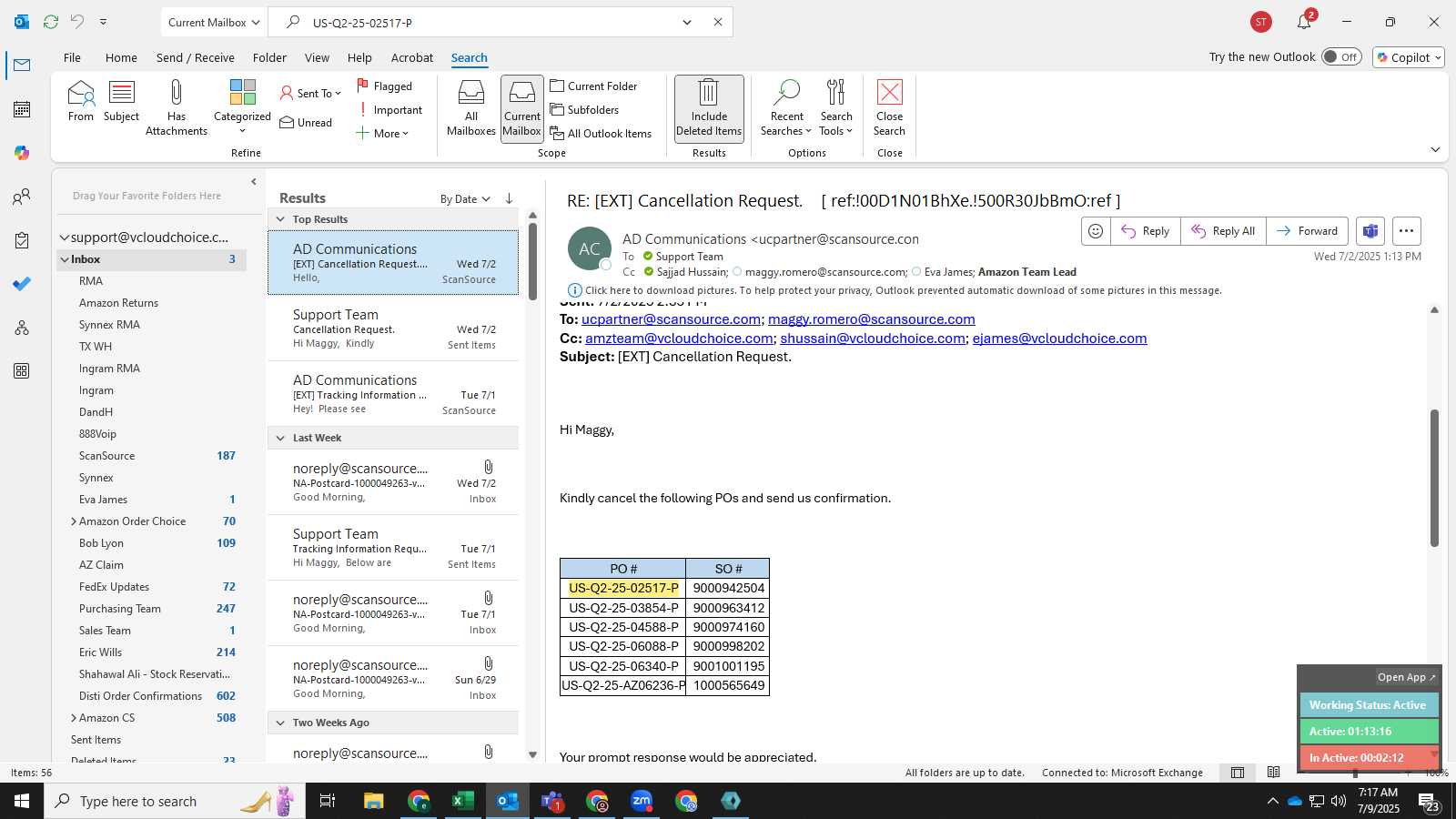The image size is (1456, 819).
Task: Change By Date sort dropdown
Action: (465, 199)
